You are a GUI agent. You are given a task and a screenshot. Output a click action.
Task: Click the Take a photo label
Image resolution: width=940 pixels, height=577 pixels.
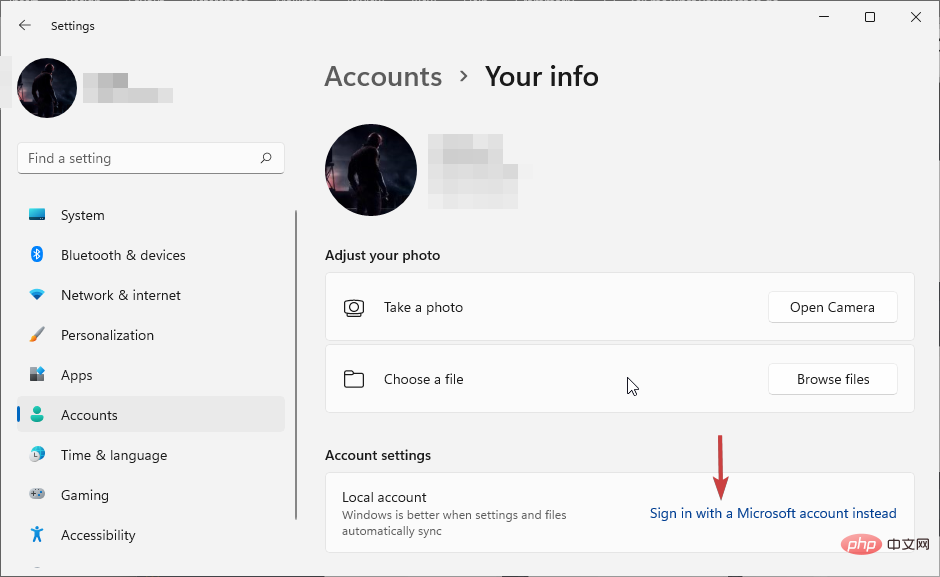(423, 308)
